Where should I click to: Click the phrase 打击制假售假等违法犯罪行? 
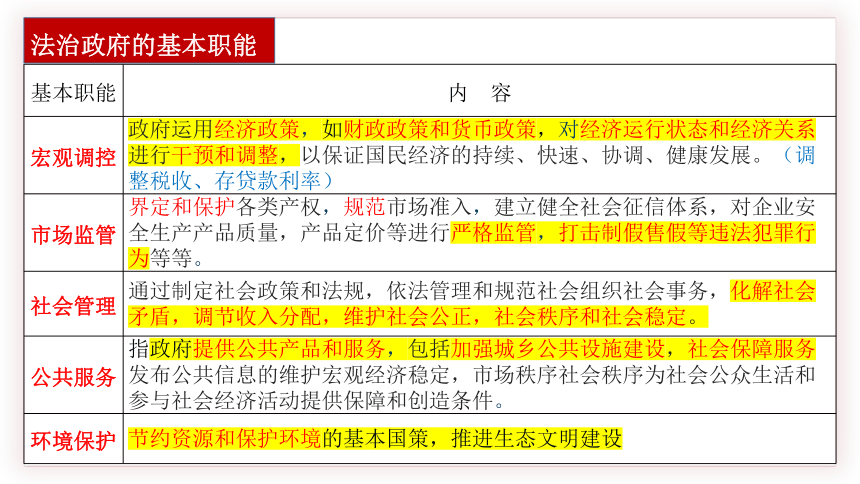pyautogui.click(x=687, y=233)
